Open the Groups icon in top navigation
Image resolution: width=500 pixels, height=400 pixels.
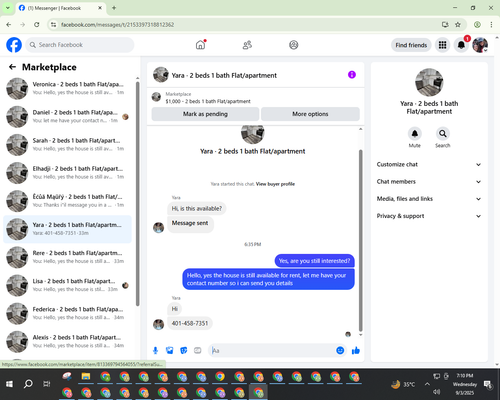(x=294, y=45)
